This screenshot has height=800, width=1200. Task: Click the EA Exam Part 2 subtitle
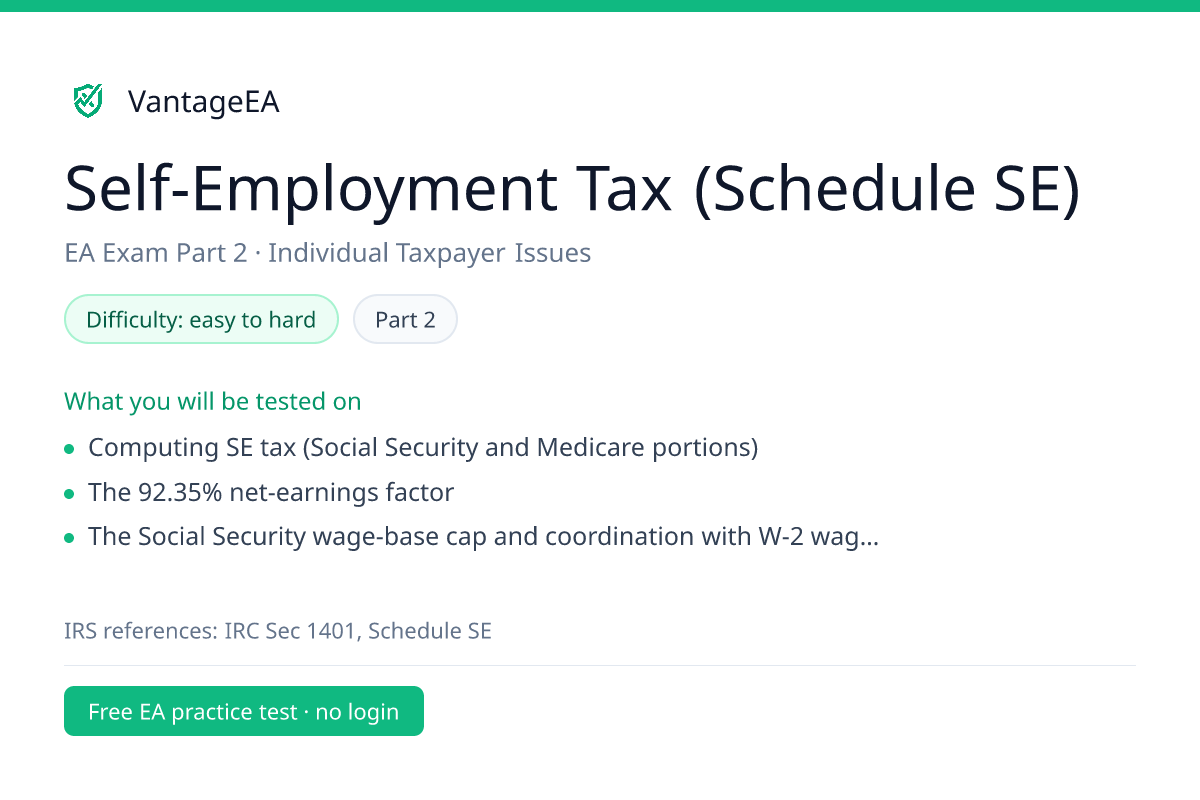point(155,253)
